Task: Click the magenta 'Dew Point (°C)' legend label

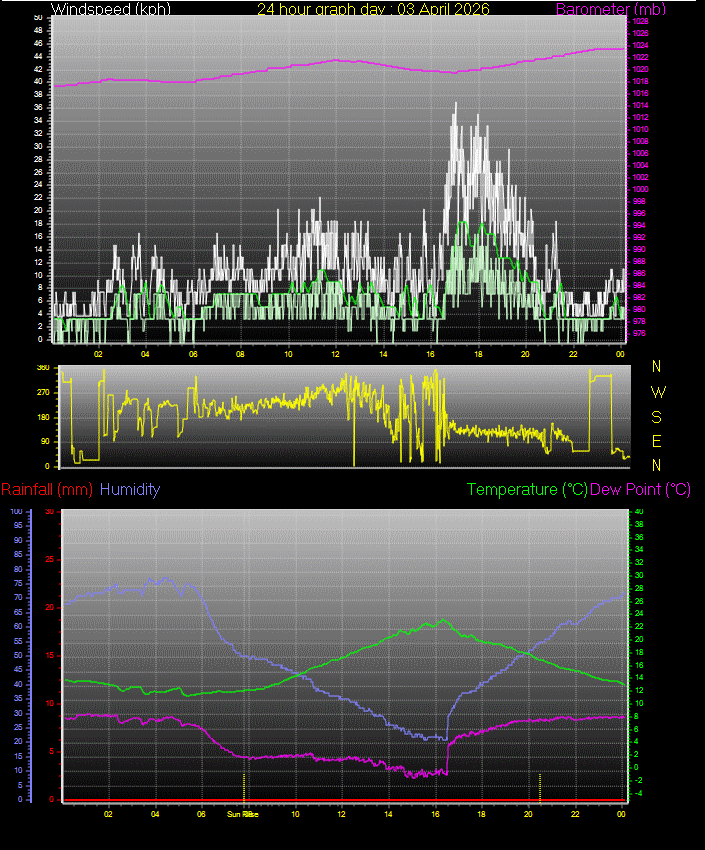Action: point(641,490)
